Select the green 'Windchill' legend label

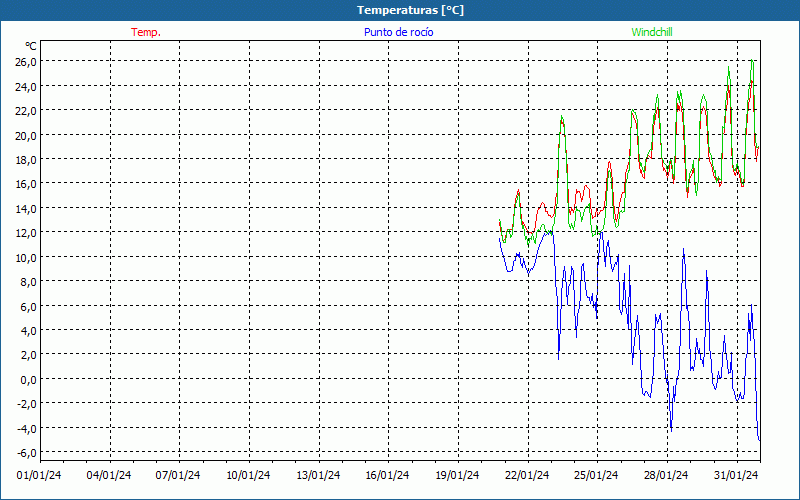pos(652,32)
